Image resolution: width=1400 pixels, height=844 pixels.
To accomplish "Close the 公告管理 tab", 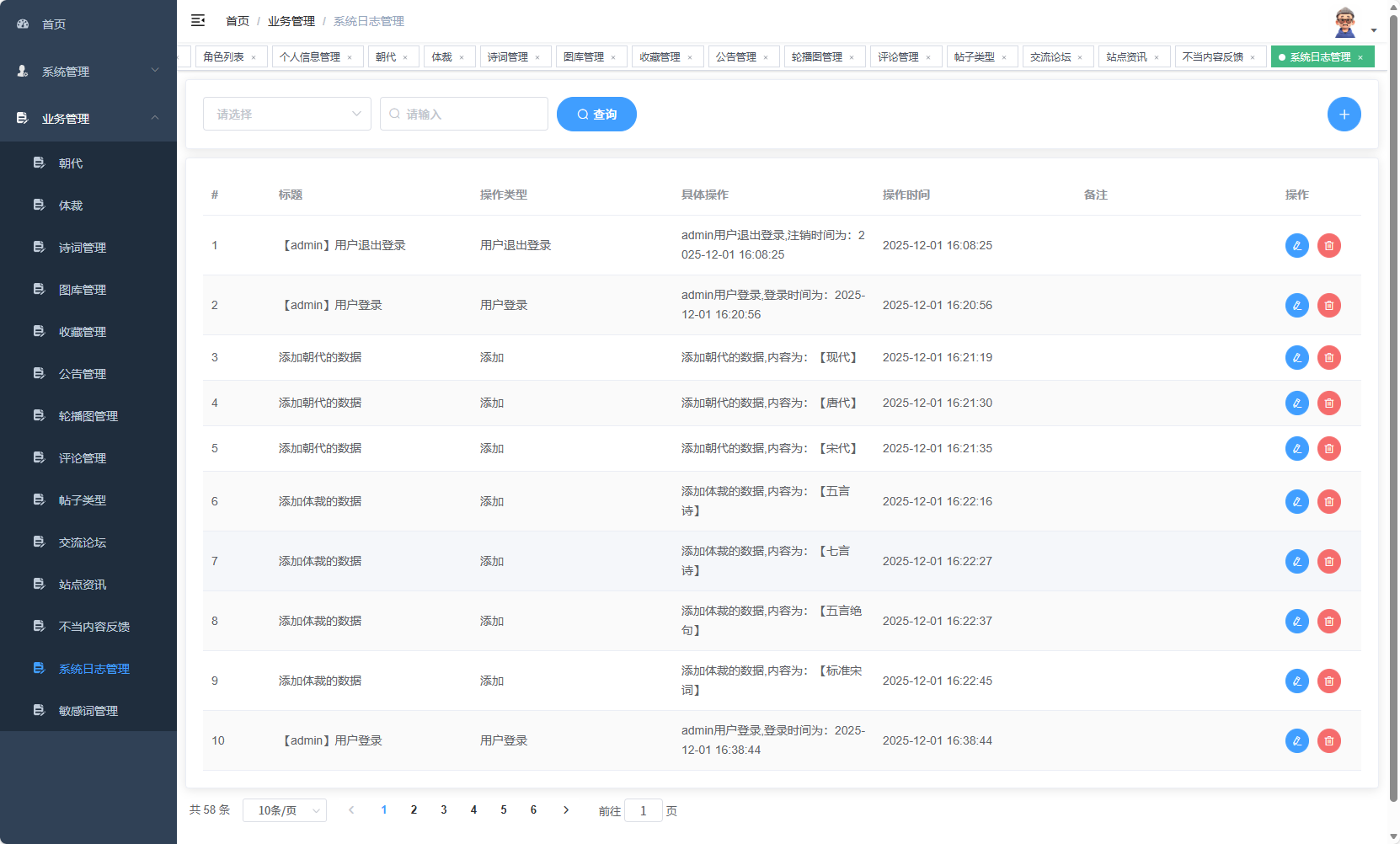I will point(765,56).
